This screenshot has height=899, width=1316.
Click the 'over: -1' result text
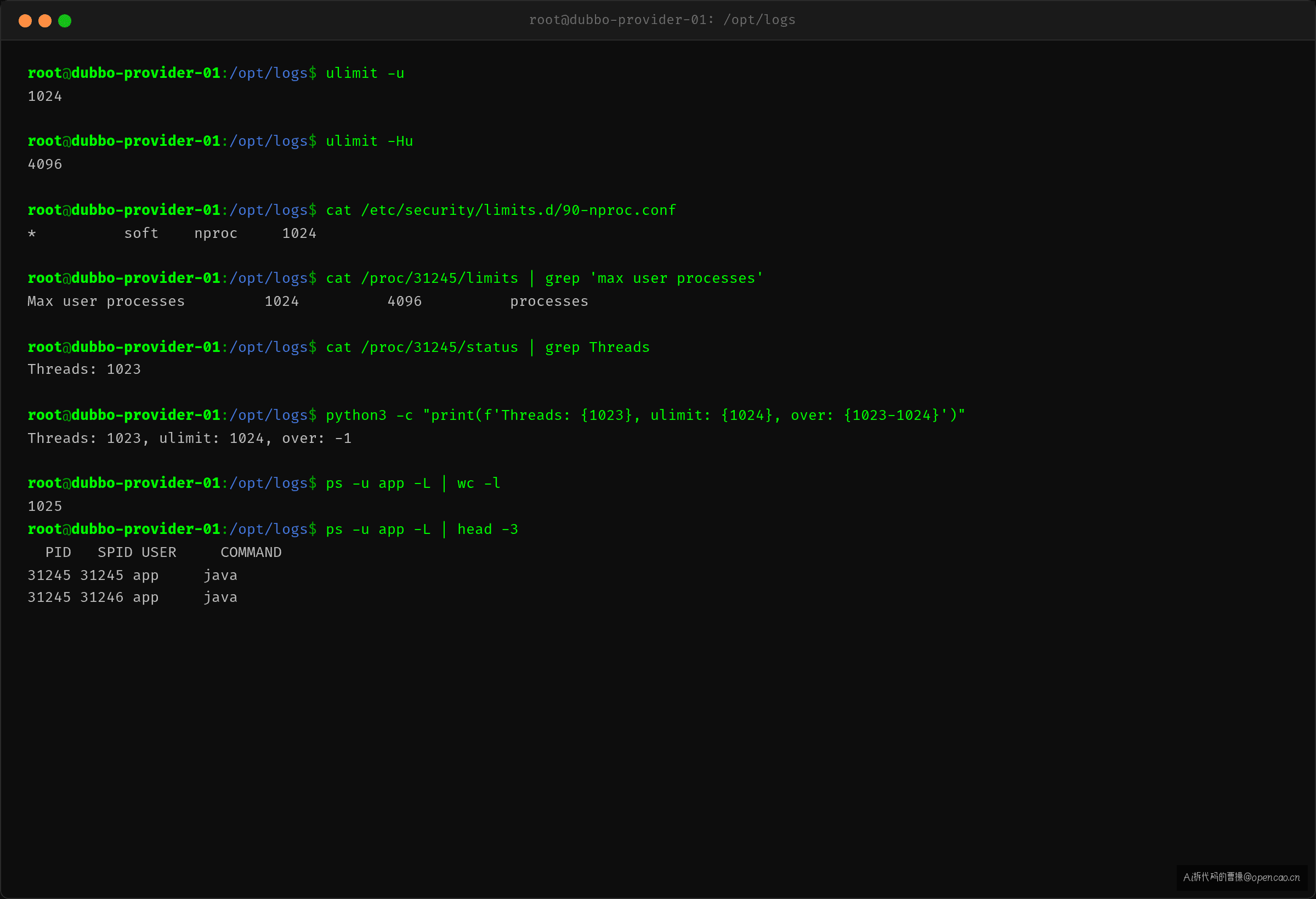pyautogui.click(x=316, y=438)
